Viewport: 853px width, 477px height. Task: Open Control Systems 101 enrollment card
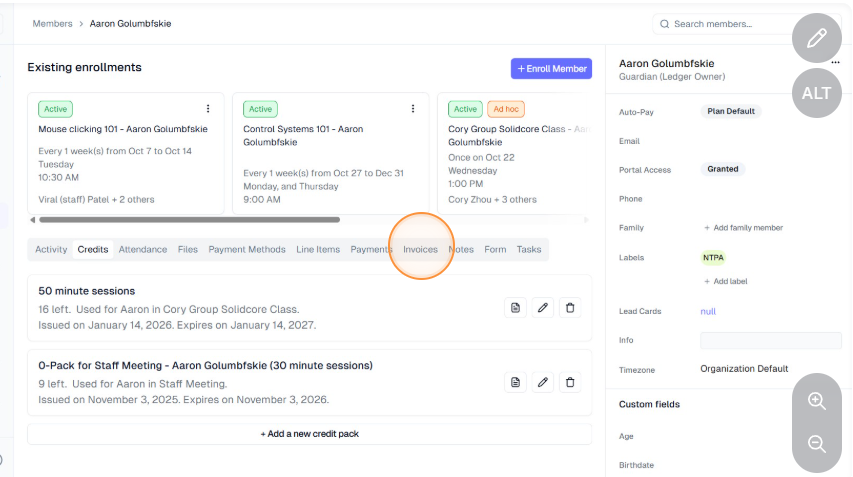click(331, 154)
